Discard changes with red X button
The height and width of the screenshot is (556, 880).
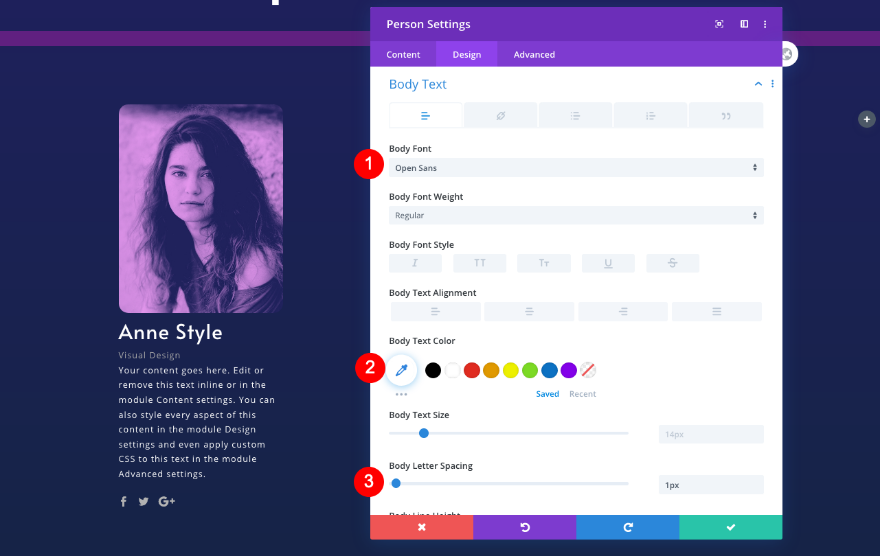point(421,527)
